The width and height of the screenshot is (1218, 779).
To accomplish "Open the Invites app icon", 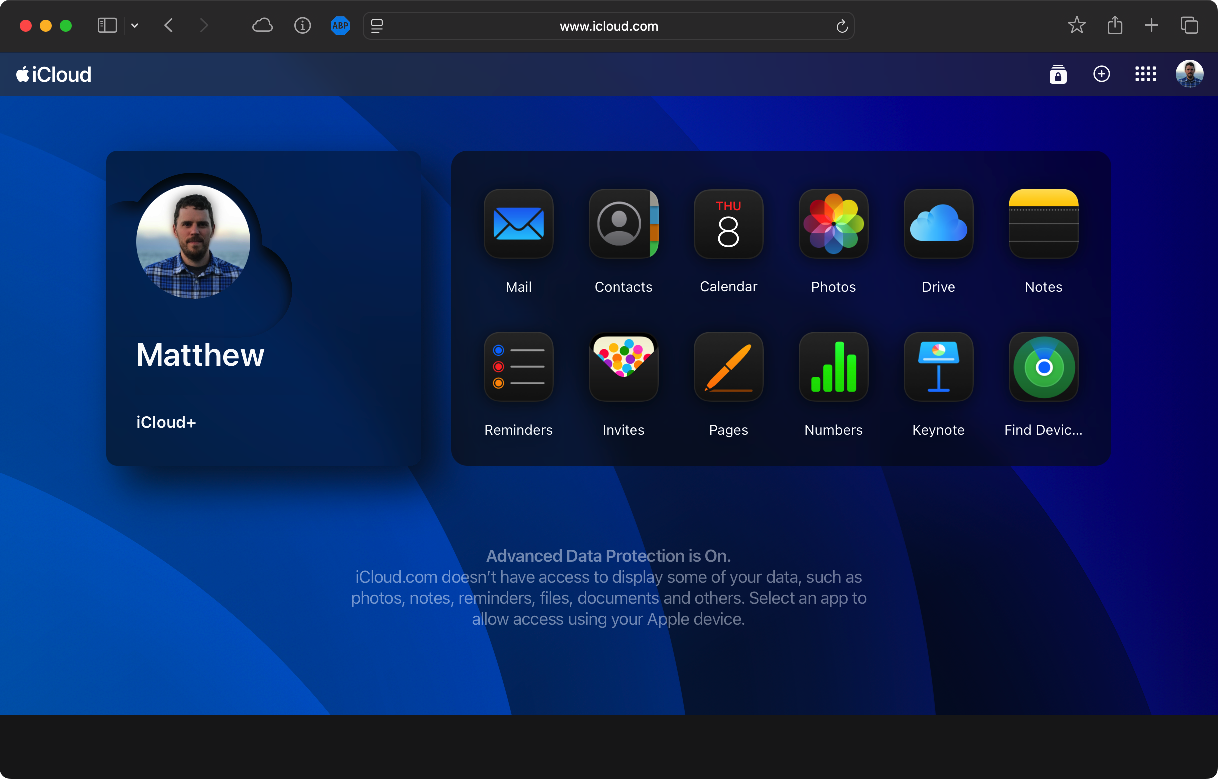I will (x=623, y=367).
